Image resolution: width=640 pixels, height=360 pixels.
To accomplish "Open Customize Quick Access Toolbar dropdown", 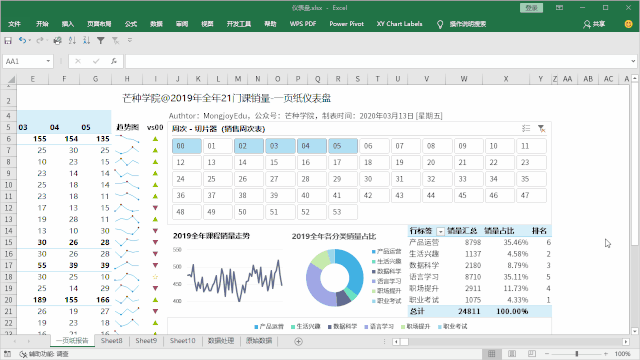I will (x=130, y=40).
